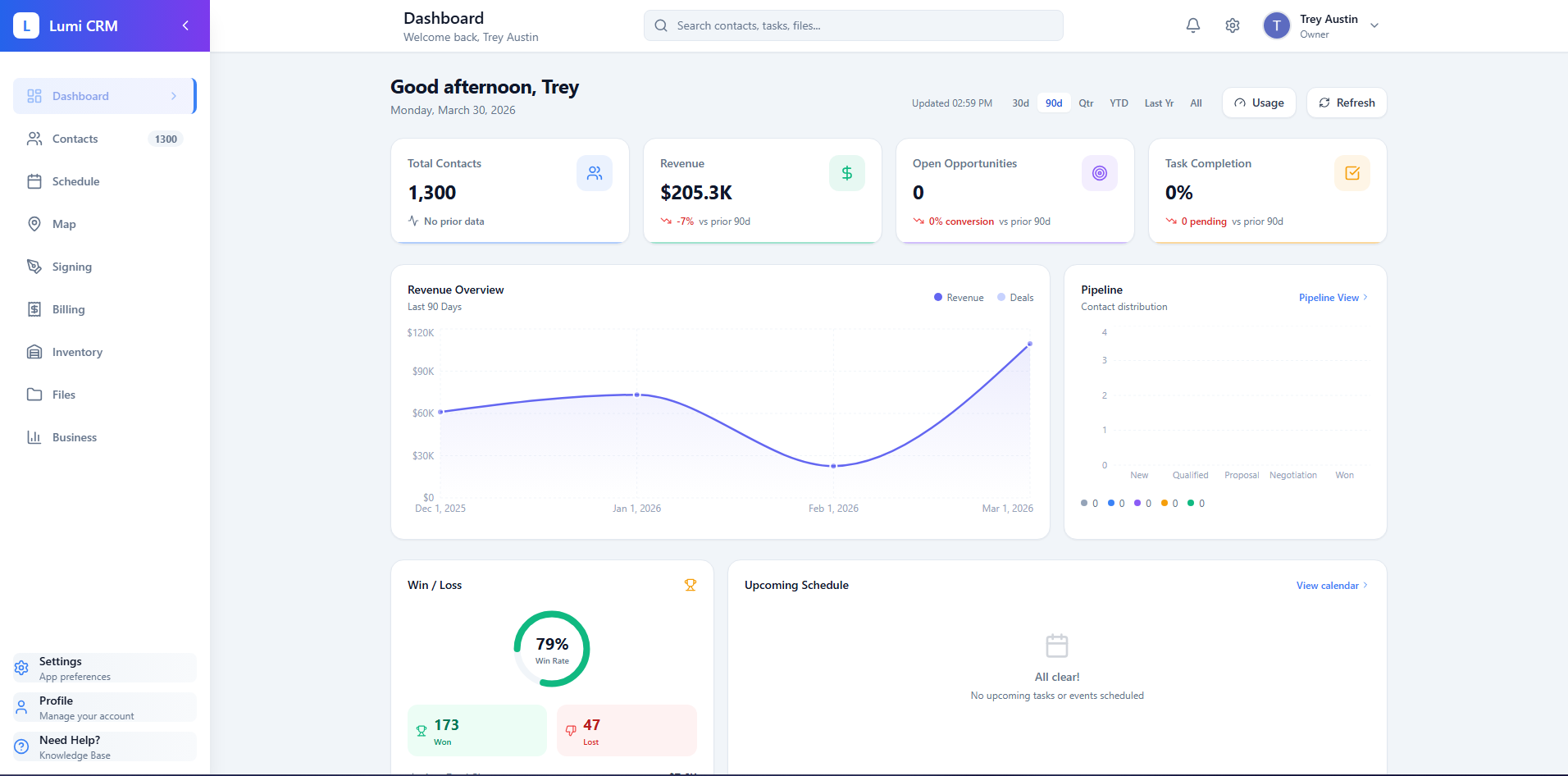Open the Files folder icon
Viewport: 1568px width, 776px height.
tap(34, 395)
